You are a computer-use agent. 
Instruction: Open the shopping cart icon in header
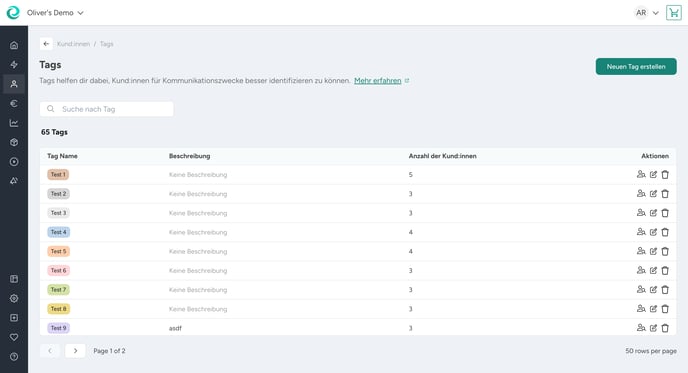point(674,13)
